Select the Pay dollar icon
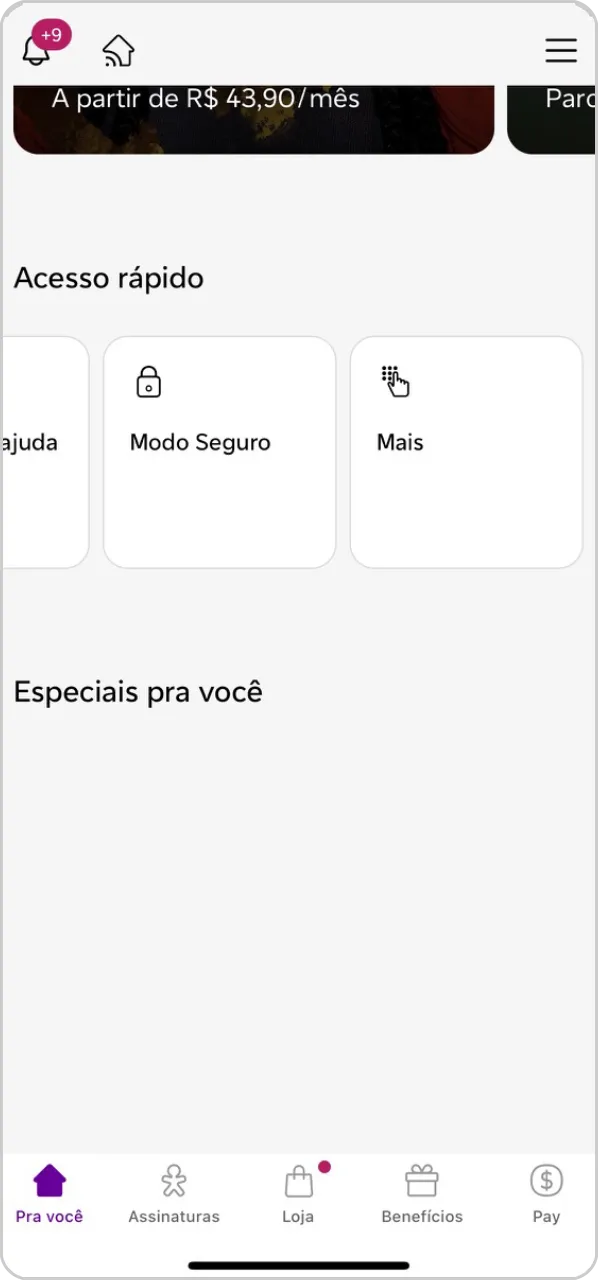This screenshot has width=598, height=1280. (x=546, y=1180)
